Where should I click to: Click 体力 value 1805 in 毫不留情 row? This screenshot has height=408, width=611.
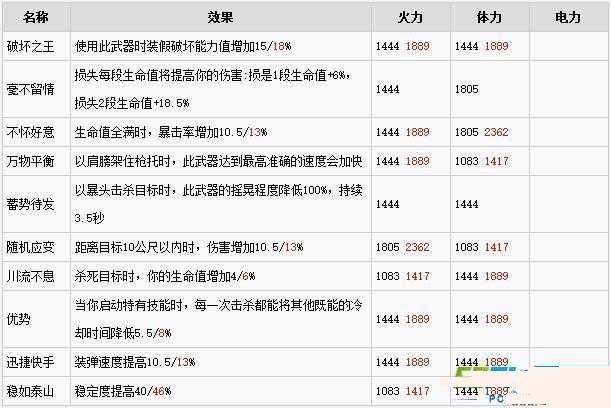pyautogui.click(x=466, y=89)
